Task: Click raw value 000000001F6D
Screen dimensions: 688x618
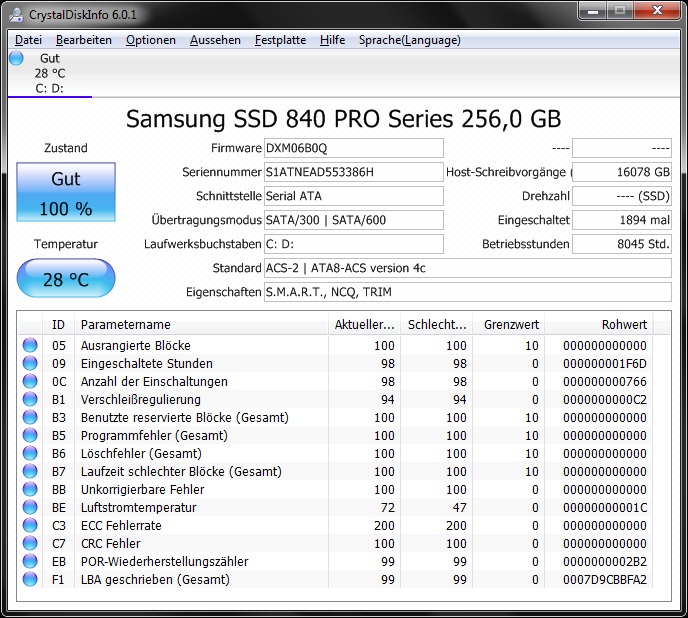Action: tap(605, 363)
